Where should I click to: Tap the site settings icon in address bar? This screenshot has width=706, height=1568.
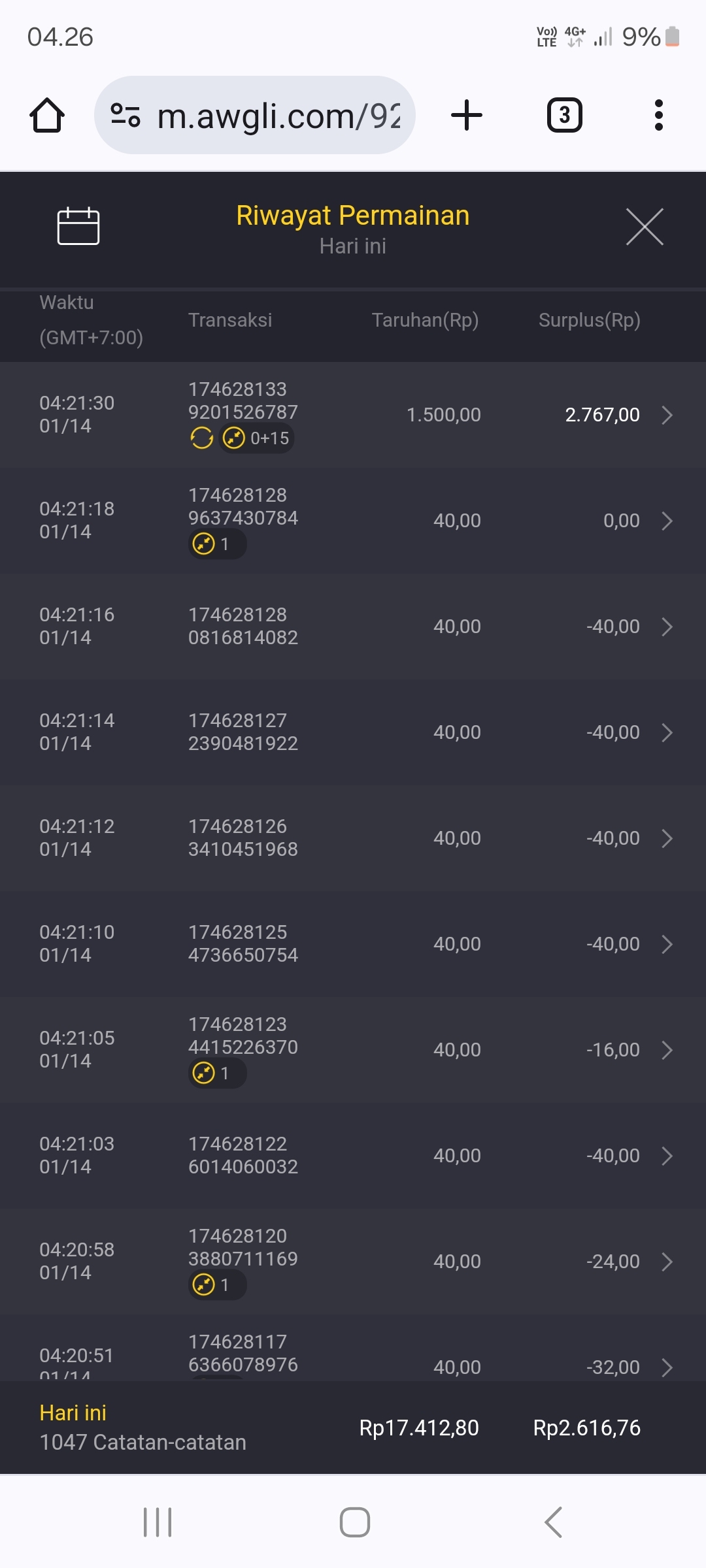(x=126, y=116)
